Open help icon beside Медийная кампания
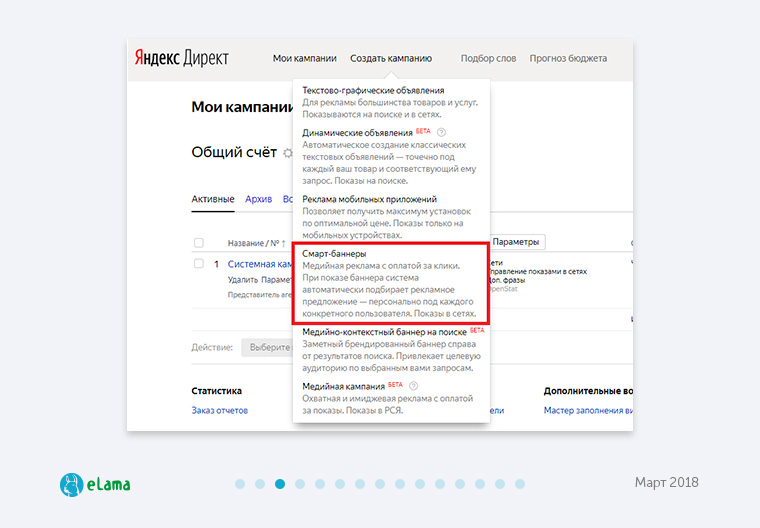Screen dimensions: 760x528 (413, 385)
